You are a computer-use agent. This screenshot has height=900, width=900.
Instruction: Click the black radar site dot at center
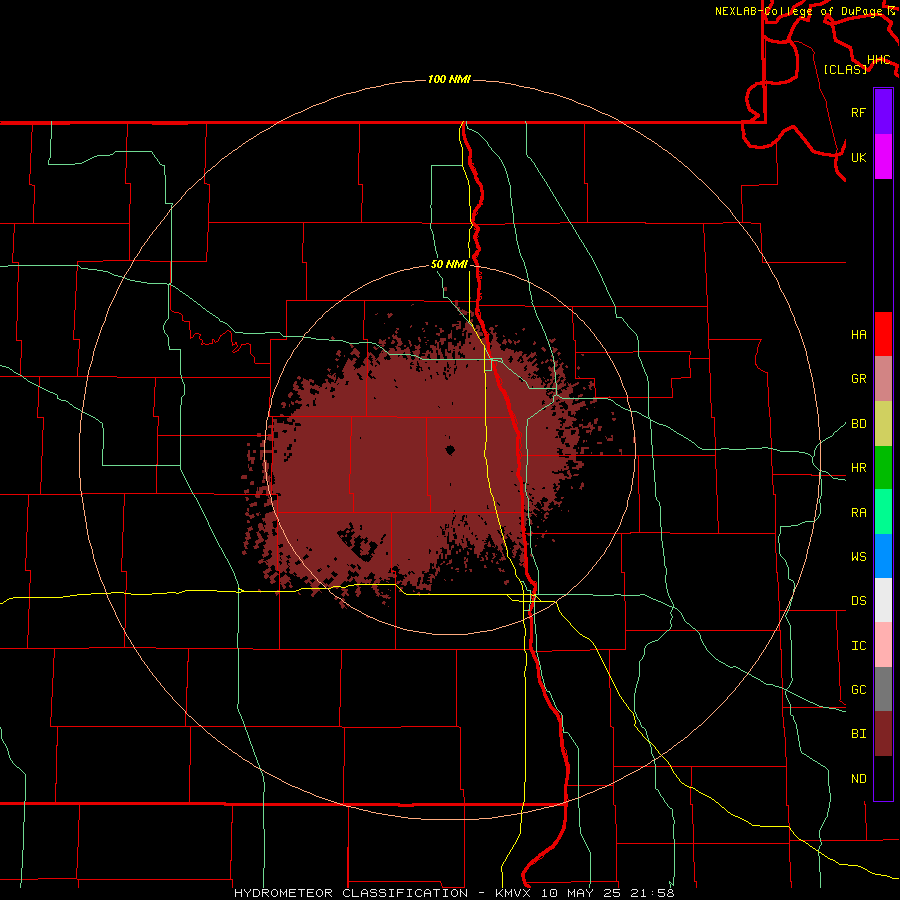click(x=450, y=450)
